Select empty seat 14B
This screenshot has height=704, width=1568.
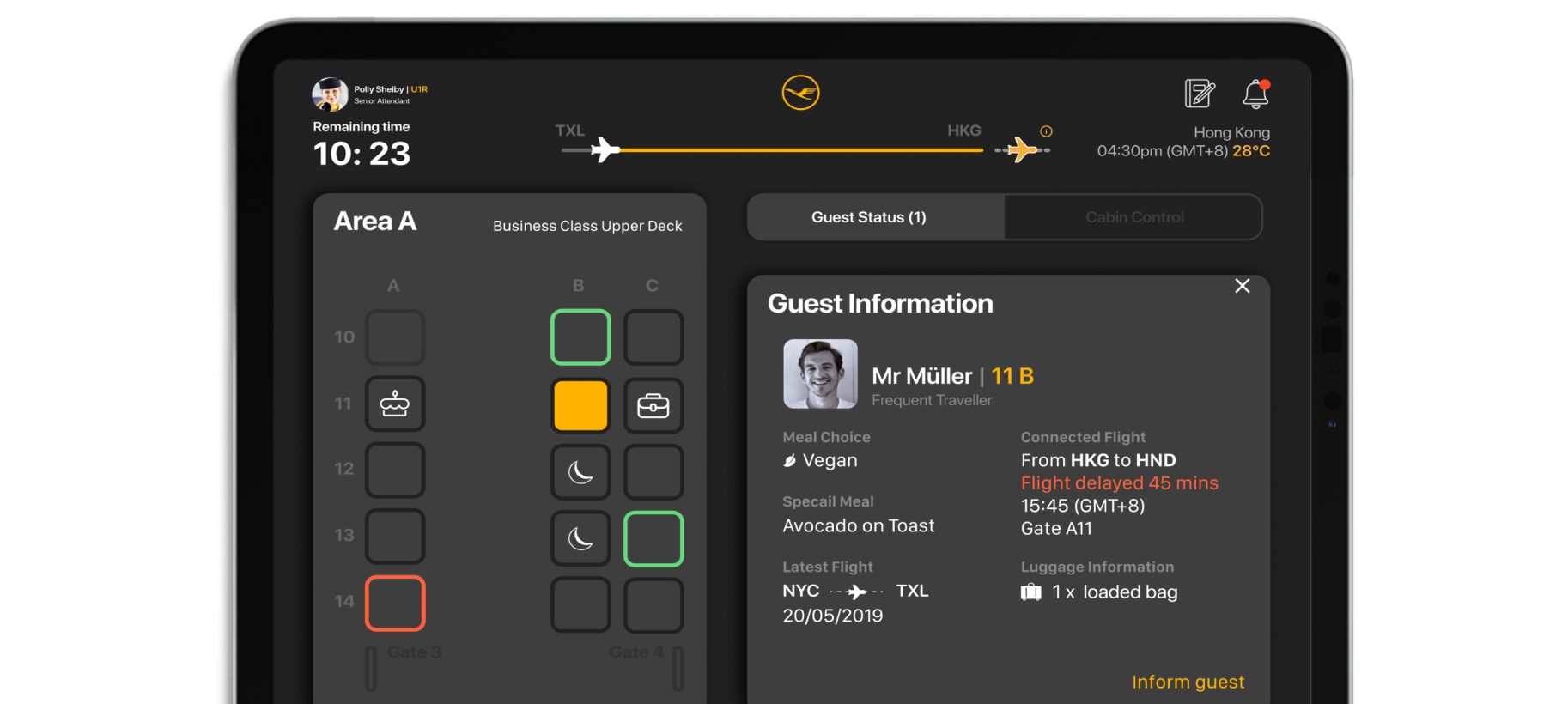580,604
